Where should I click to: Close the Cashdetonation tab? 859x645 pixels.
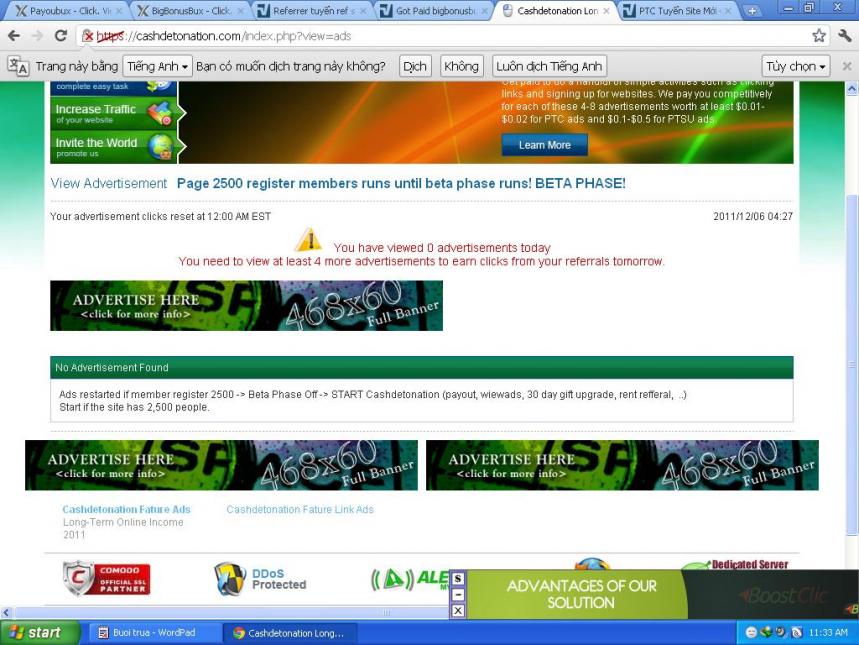point(606,10)
